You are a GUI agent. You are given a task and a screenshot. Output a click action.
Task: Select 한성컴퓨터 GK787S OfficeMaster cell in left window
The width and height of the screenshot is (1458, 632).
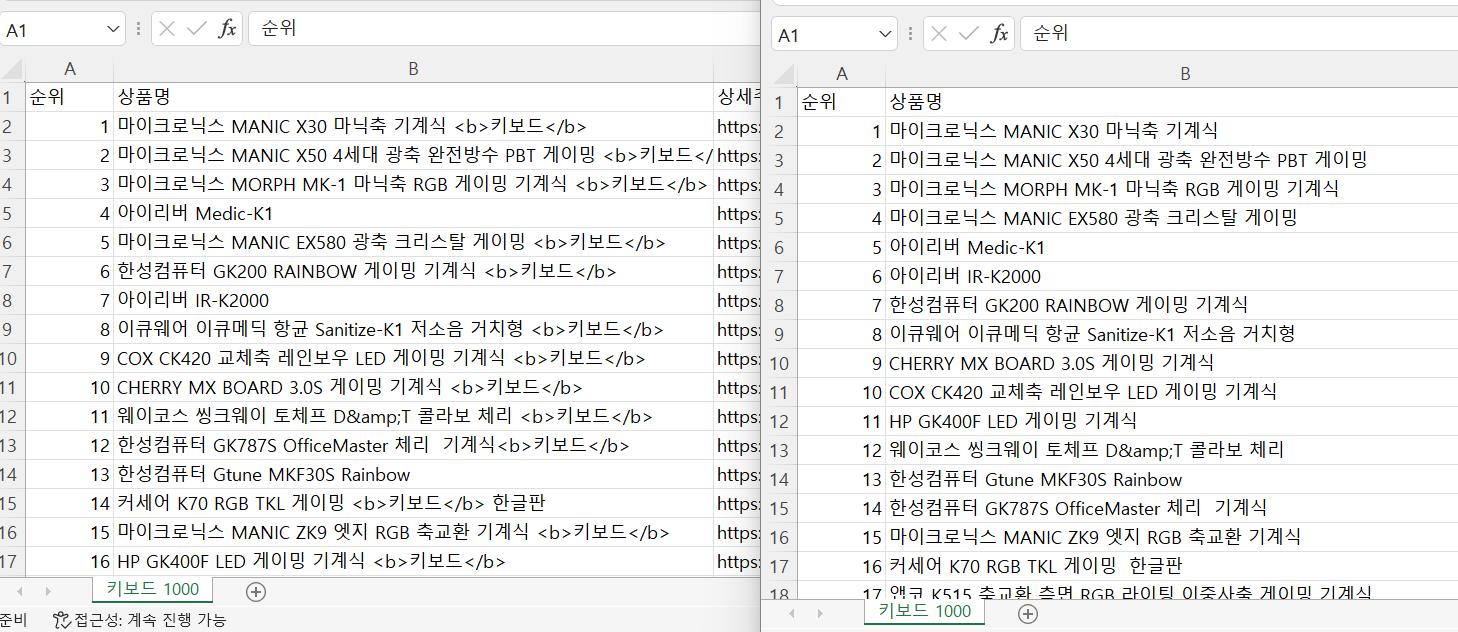[x=413, y=446]
